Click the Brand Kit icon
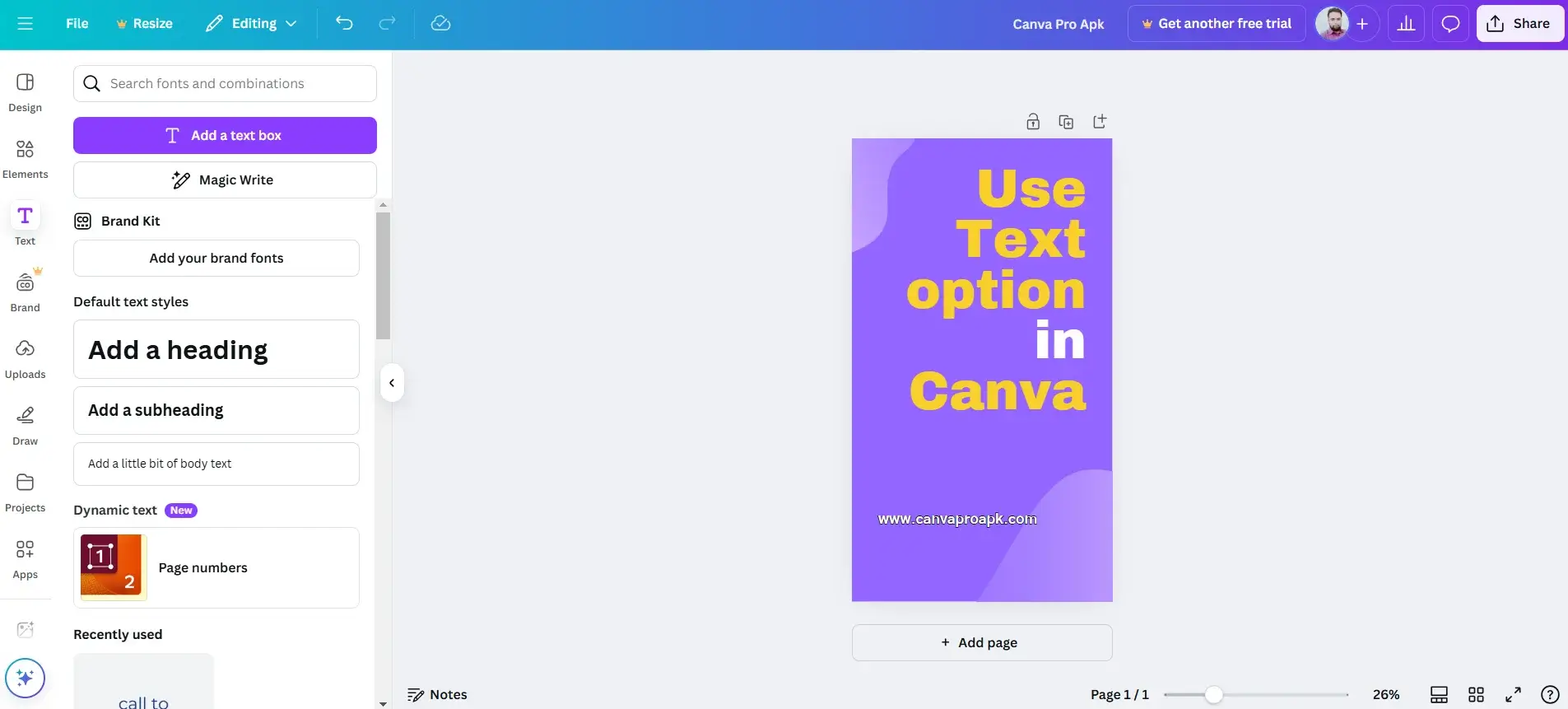 pos(83,222)
